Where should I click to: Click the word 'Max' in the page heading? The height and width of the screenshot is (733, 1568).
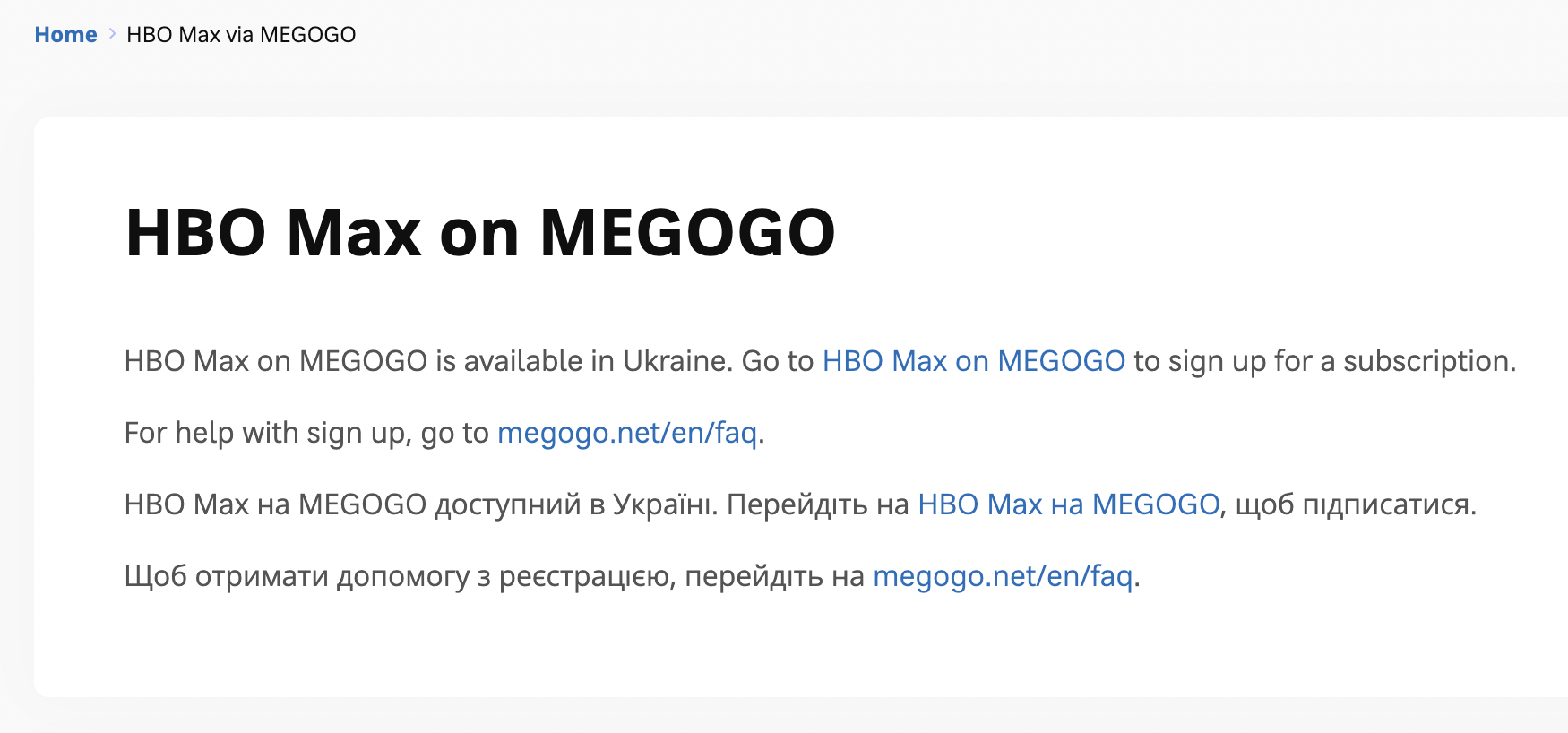click(x=354, y=233)
